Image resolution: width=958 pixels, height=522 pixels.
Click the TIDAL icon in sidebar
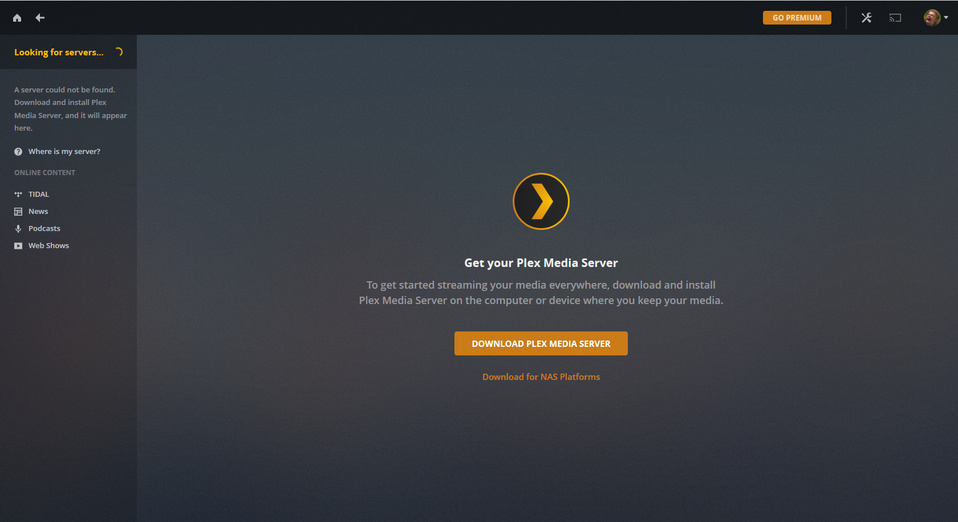pos(18,194)
